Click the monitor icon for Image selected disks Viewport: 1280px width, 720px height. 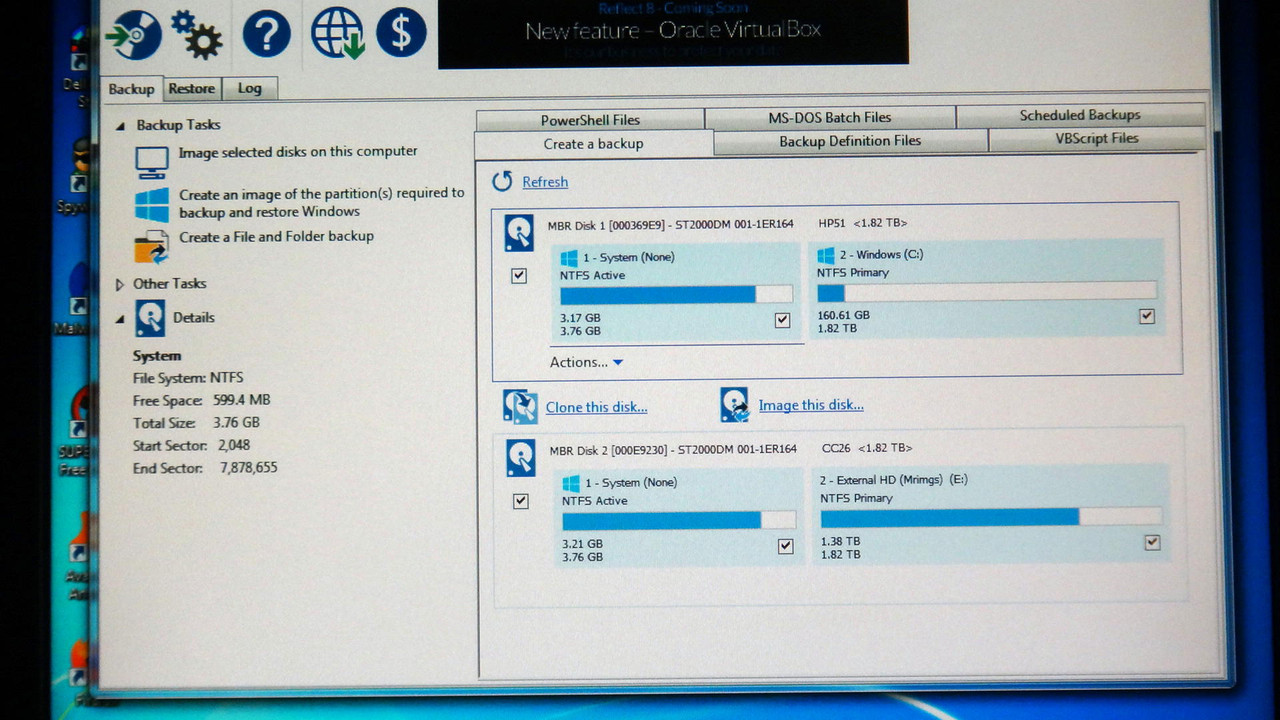152,162
